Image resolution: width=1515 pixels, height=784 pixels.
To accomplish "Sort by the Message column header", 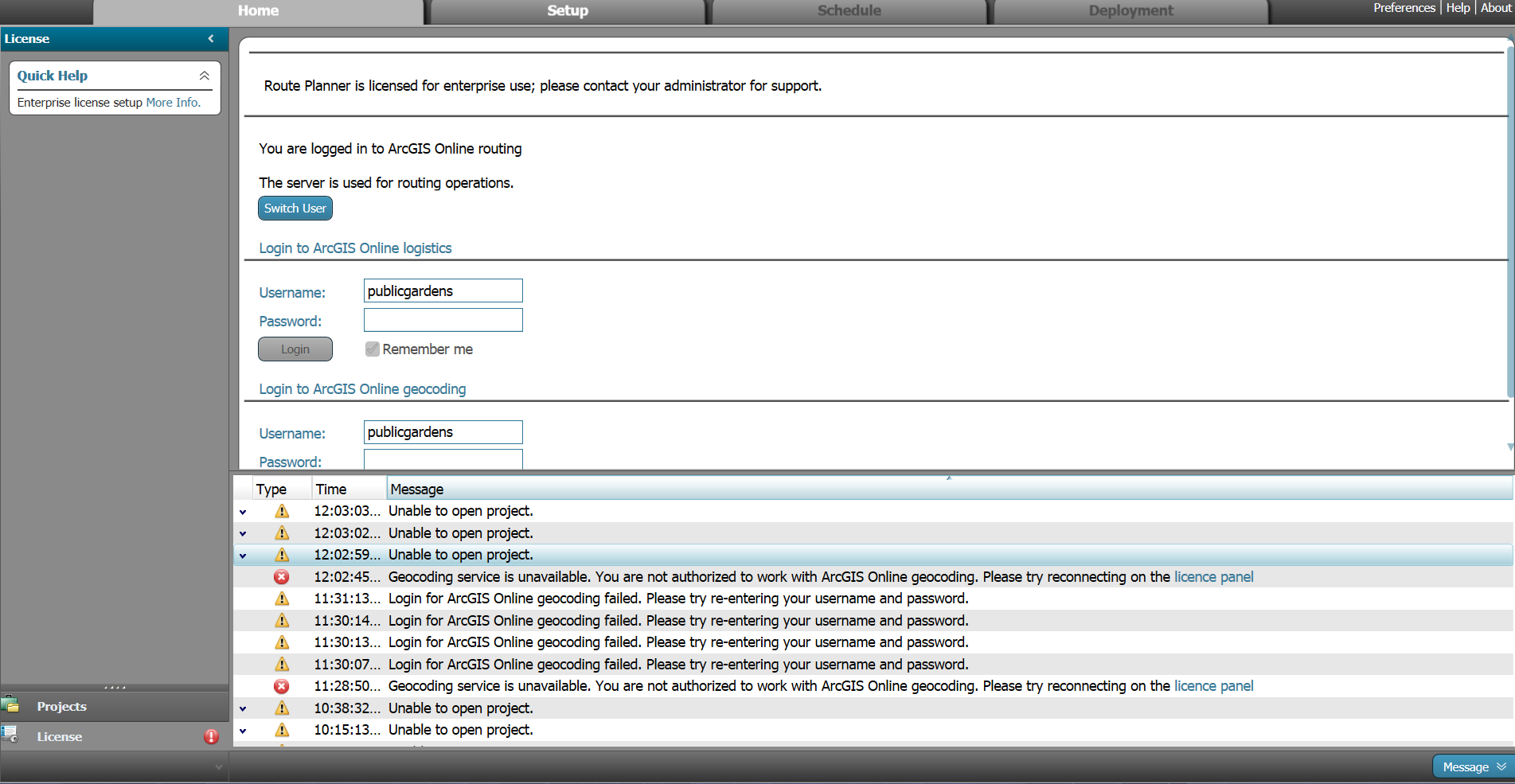I will click(x=950, y=489).
